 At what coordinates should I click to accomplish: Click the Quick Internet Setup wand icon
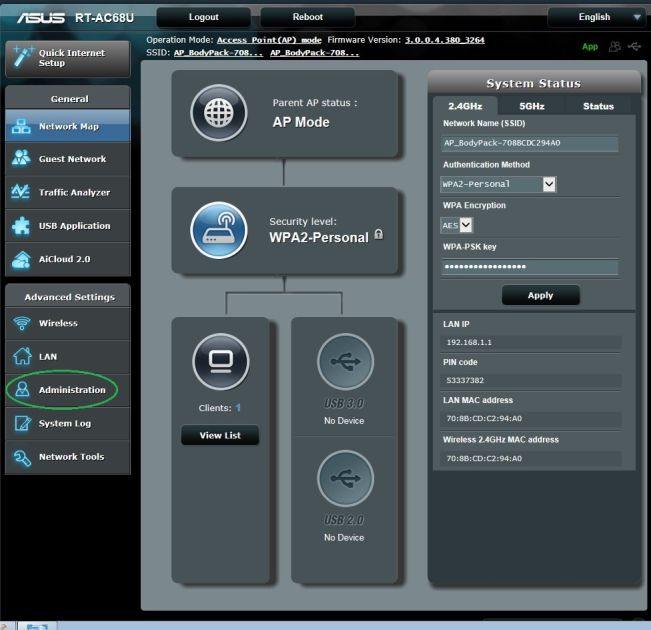coord(22,57)
